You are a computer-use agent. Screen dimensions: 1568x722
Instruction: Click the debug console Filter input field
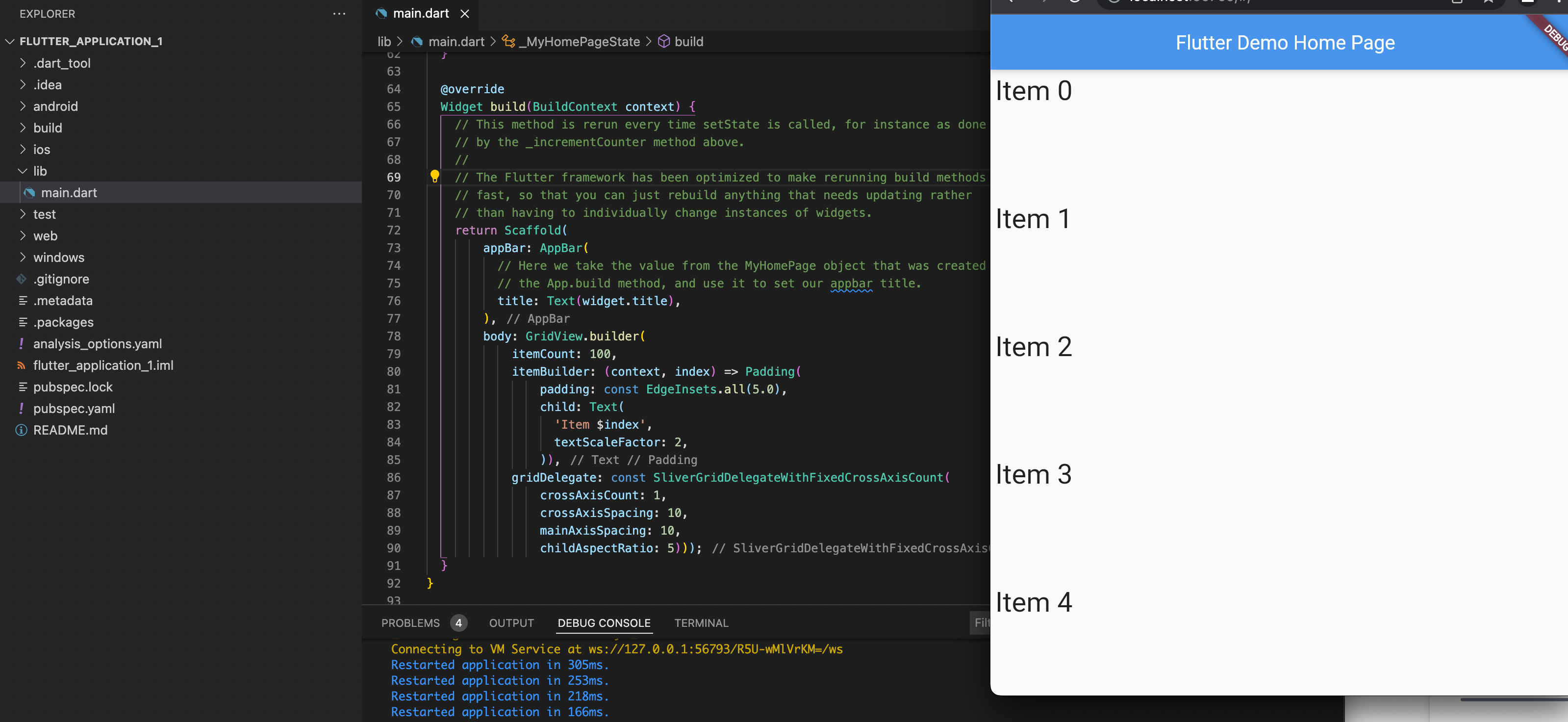[x=980, y=623]
